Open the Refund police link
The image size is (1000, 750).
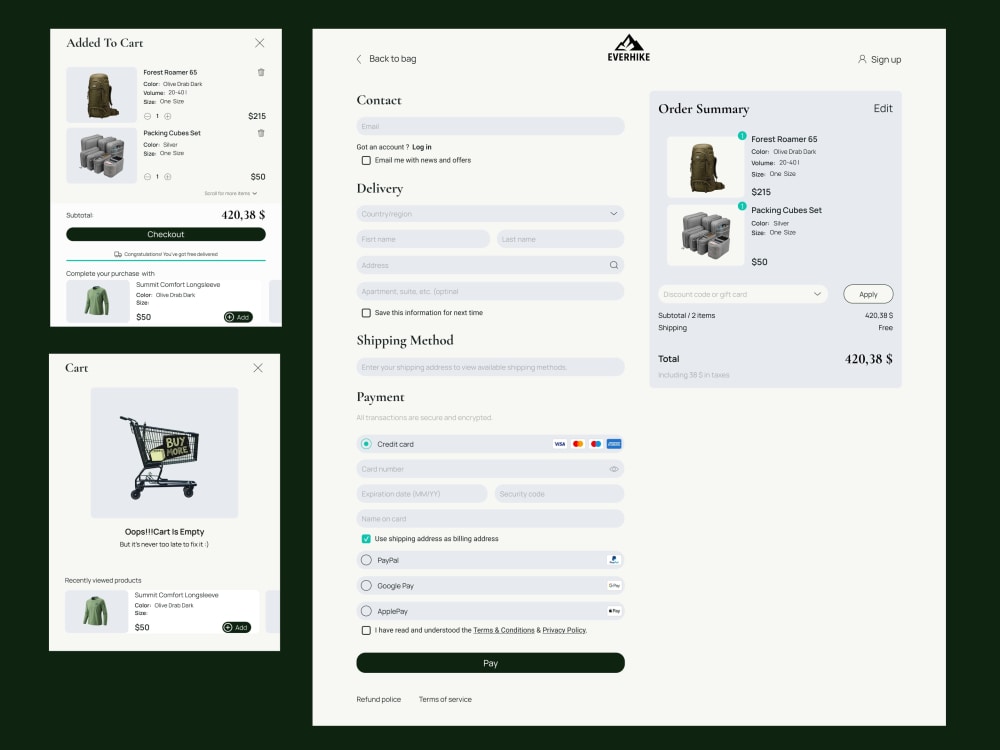coord(379,700)
